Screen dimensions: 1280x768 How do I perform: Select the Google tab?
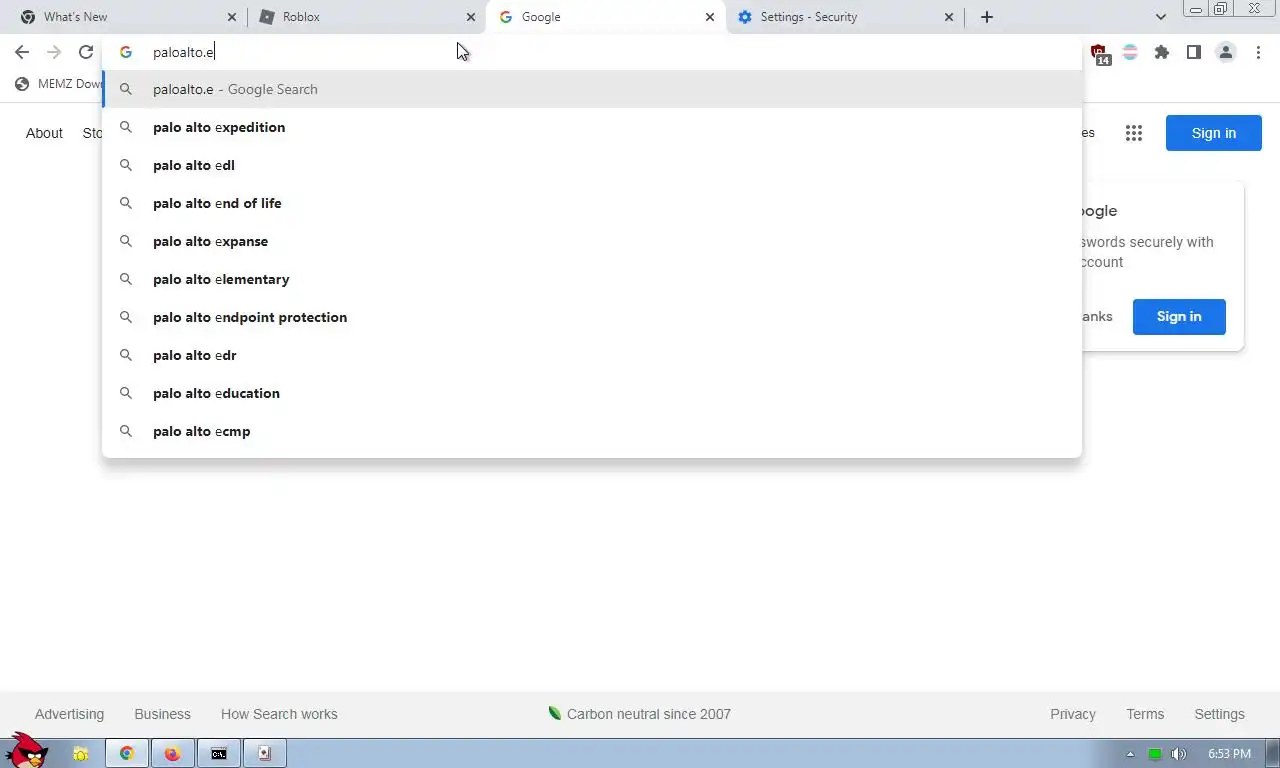(605, 17)
